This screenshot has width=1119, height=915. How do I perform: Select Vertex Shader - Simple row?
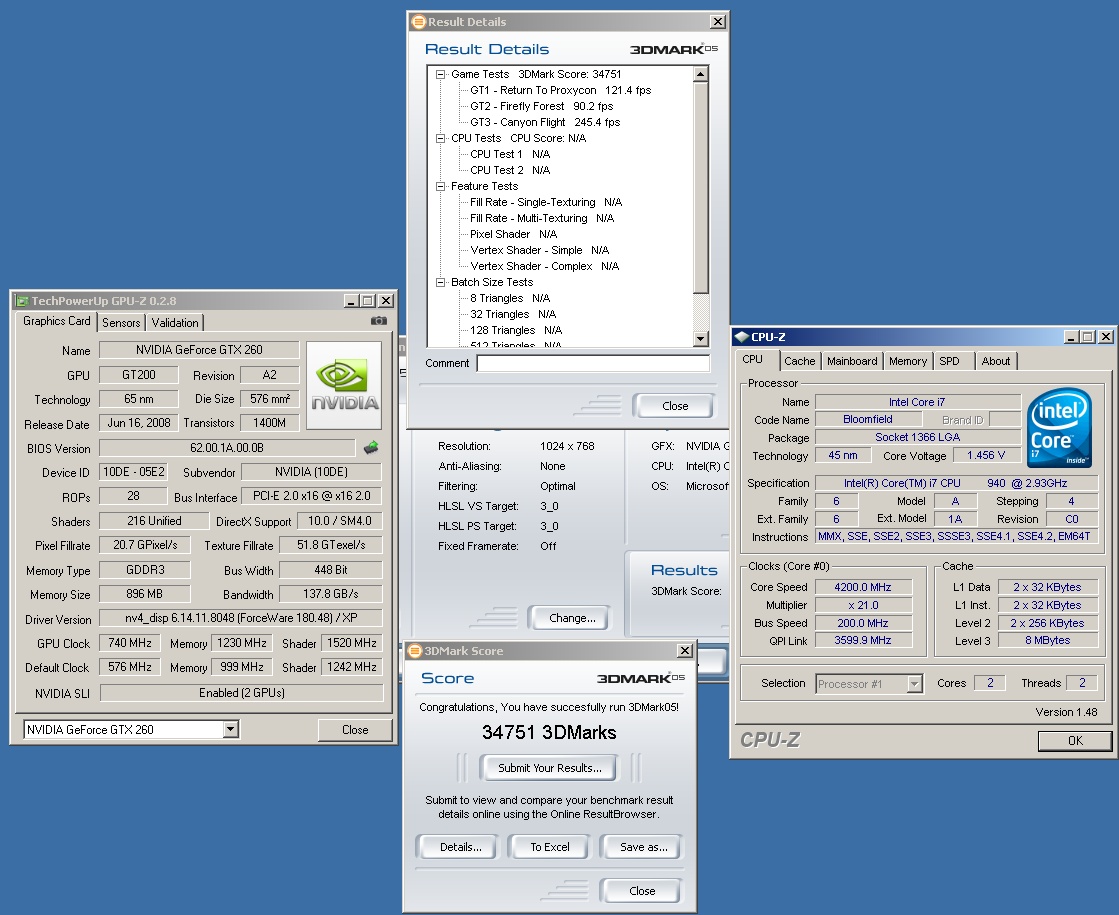coord(539,251)
